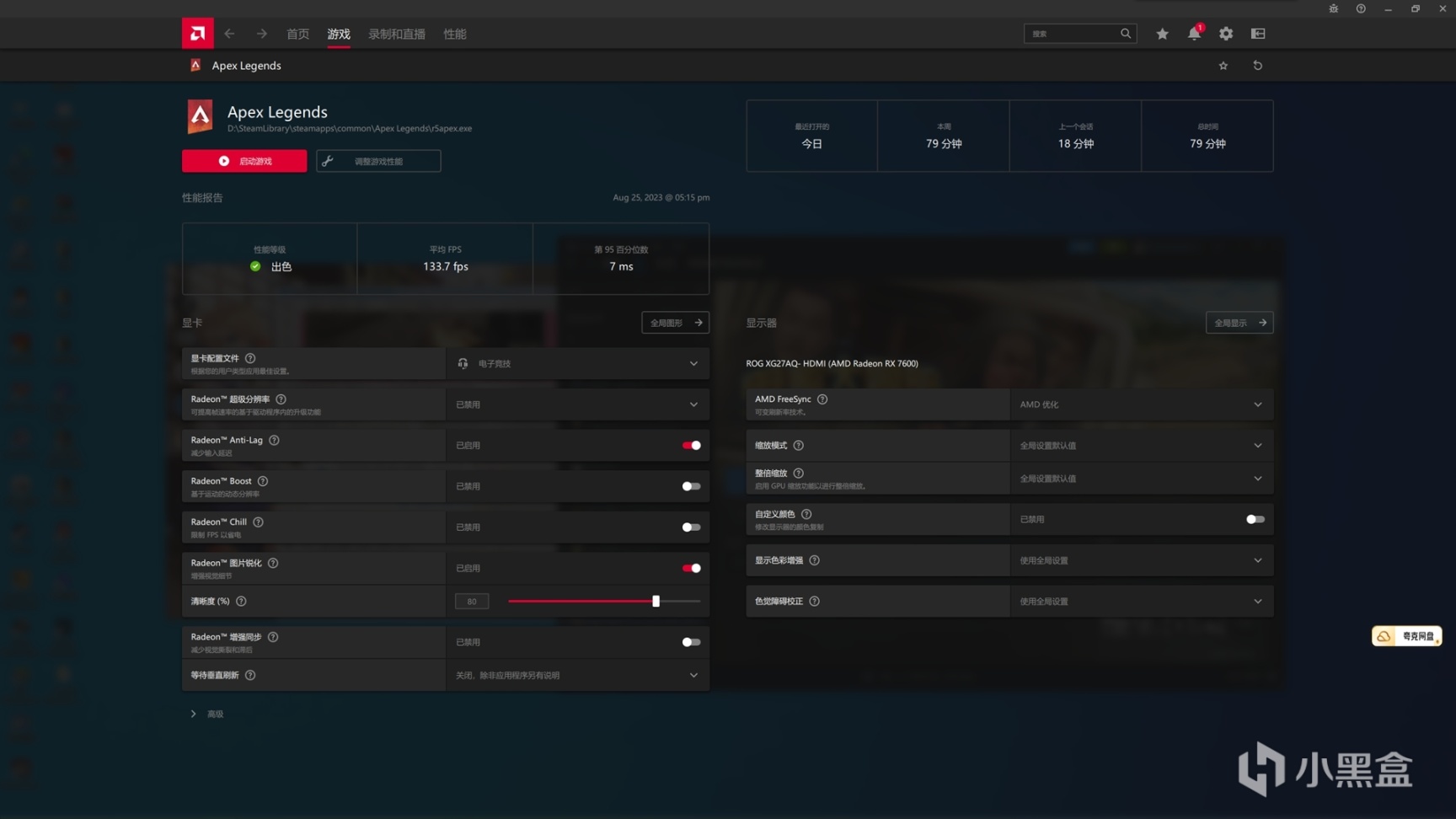Show help for Radeon Chill
Image resolution: width=1456 pixels, height=819 pixels.
pyautogui.click(x=259, y=522)
